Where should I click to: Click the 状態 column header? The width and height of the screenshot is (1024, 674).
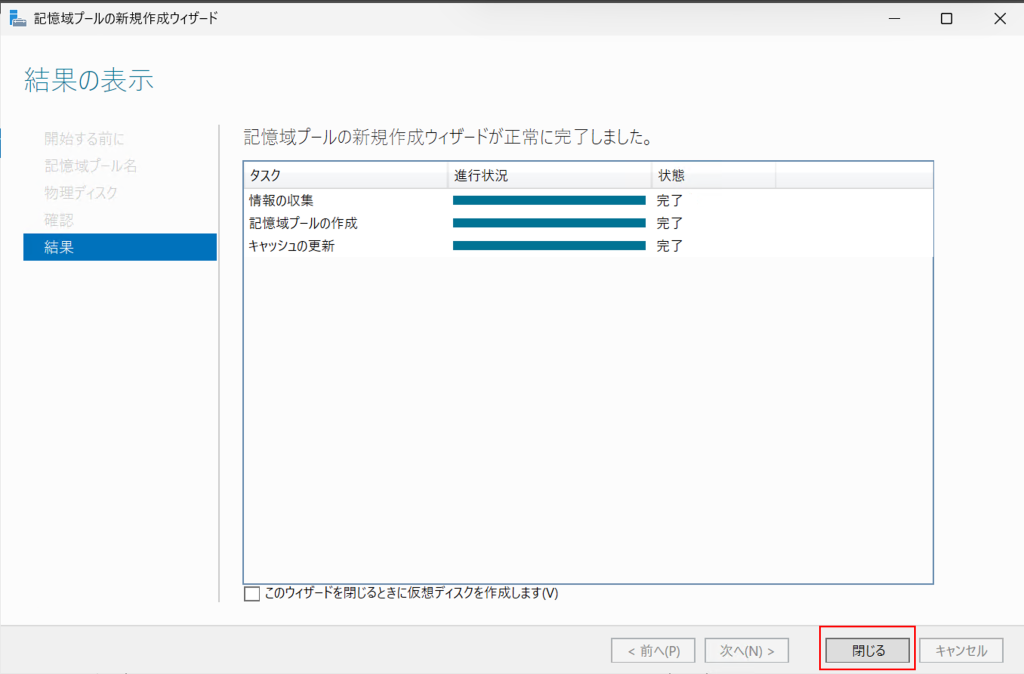[x=713, y=176]
